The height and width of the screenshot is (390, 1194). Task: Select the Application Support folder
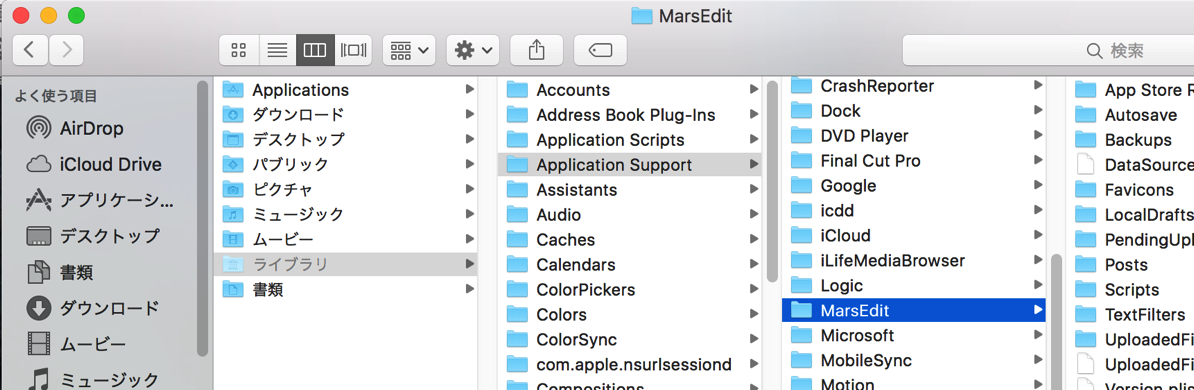click(x=630, y=165)
